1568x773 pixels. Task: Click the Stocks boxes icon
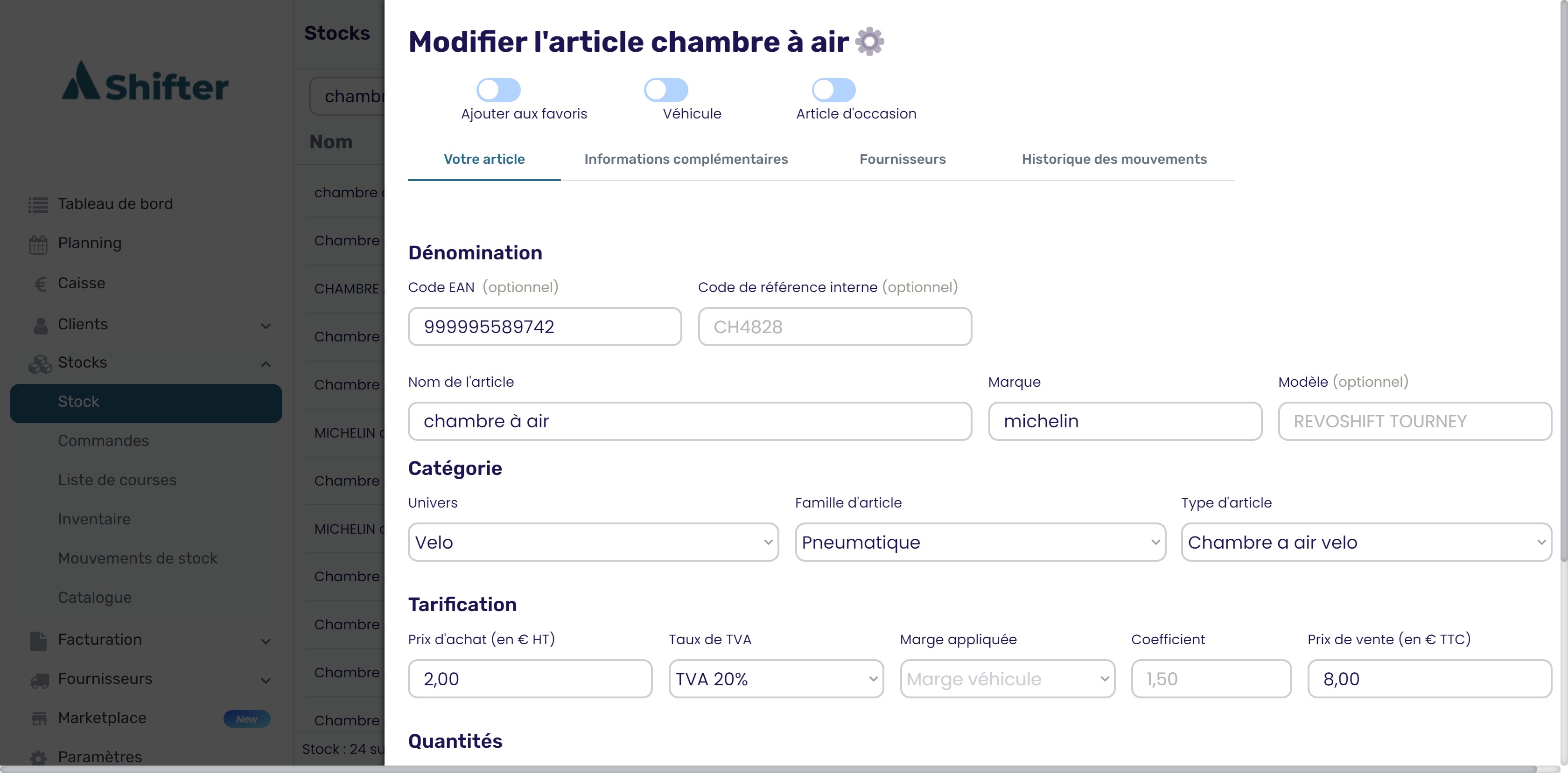coord(40,363)
